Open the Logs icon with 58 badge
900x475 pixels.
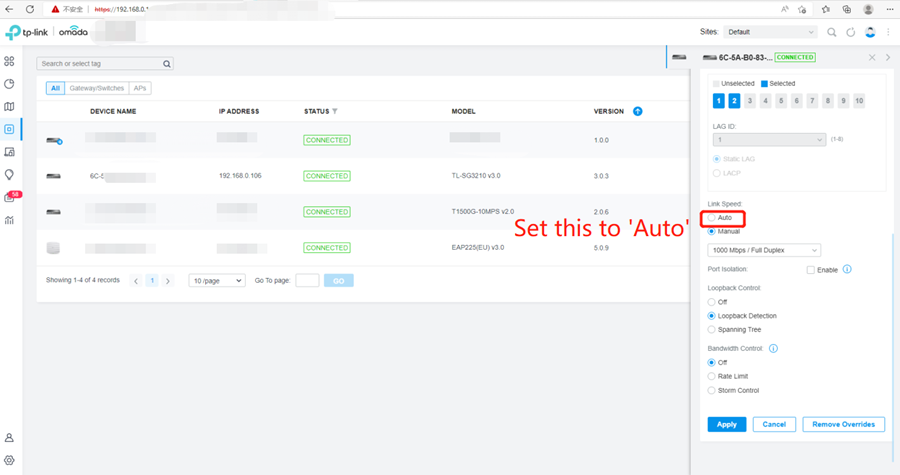click(10, 197)
